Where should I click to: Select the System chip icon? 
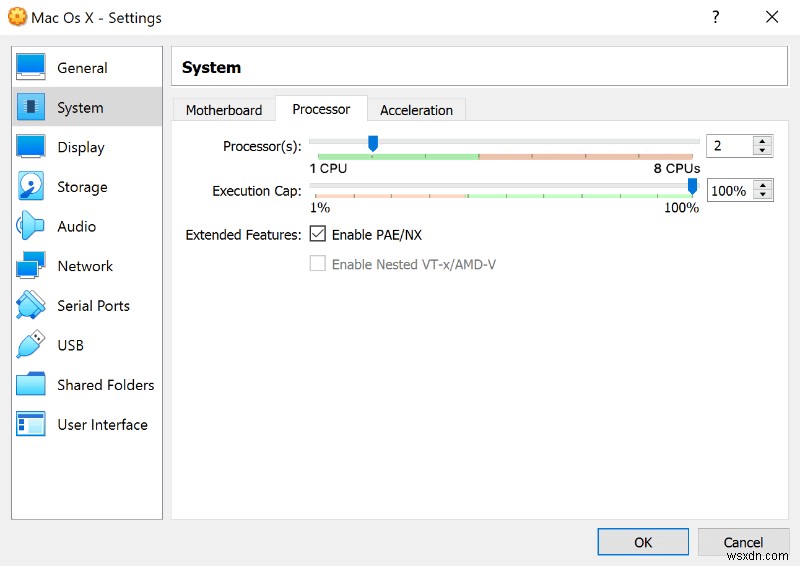[x=31, y=107]
